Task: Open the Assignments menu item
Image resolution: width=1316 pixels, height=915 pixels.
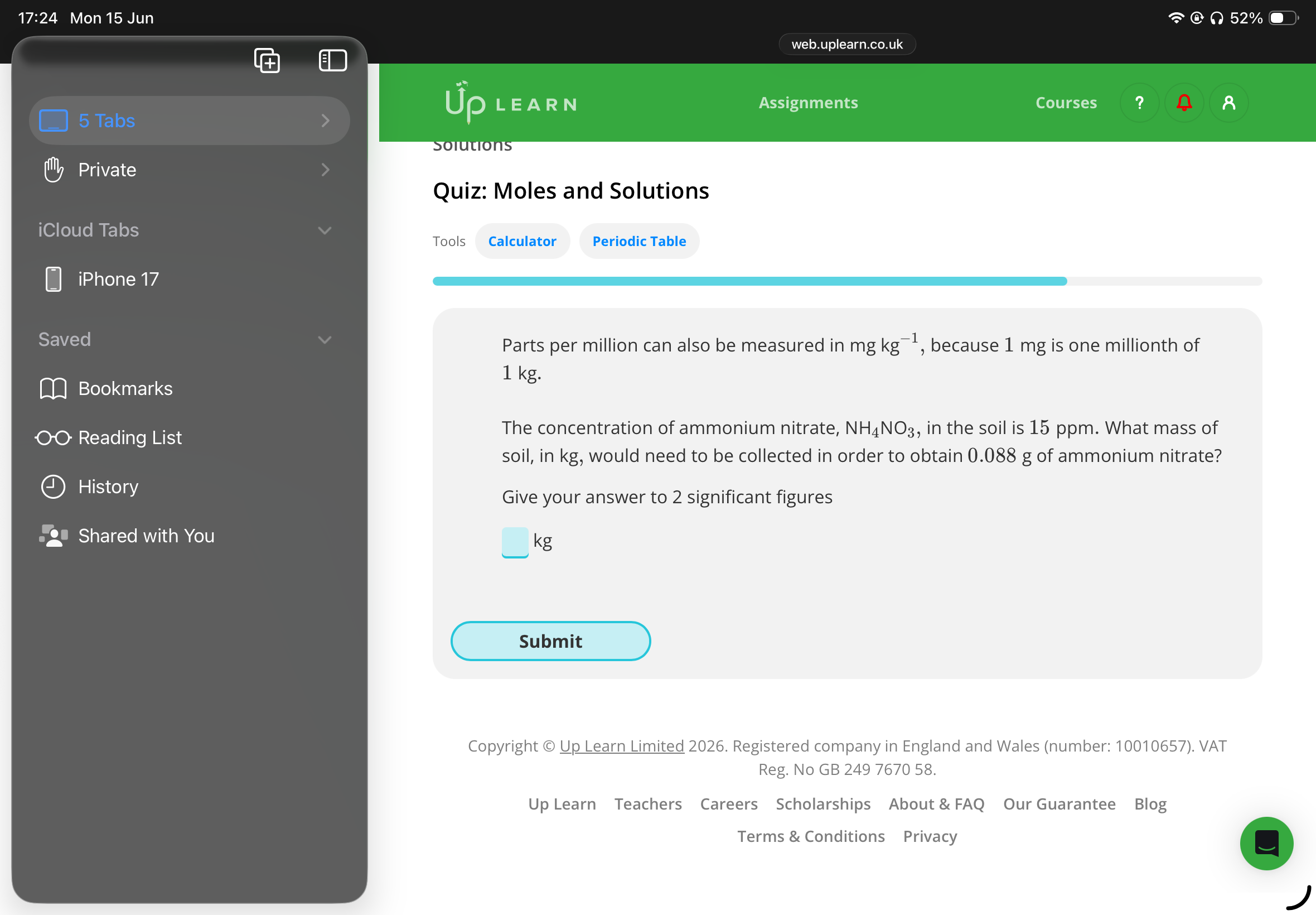Action: tap(809, 103)
